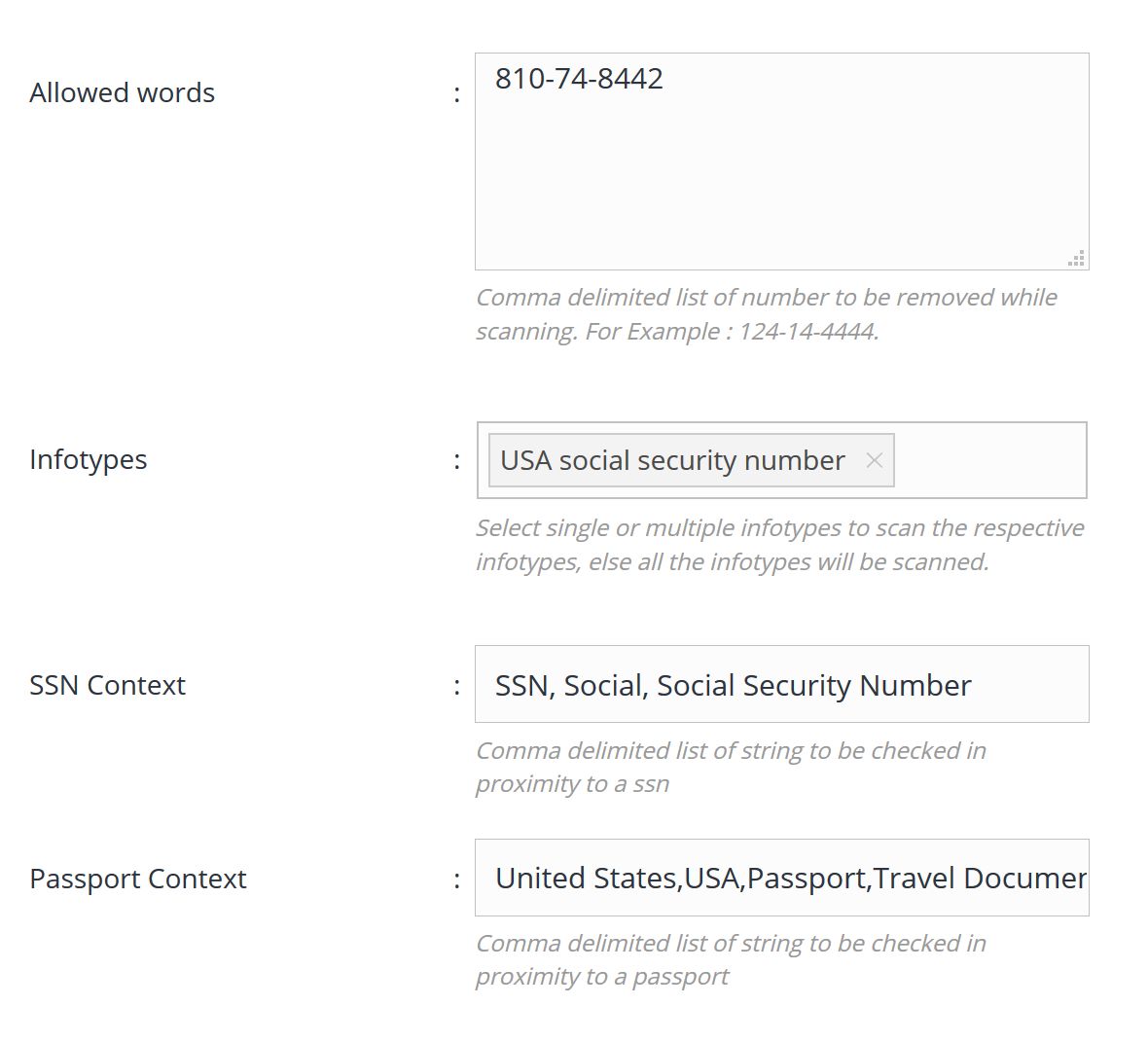Grab the Allowed words textarea resize handle
Image resolution: width=1148 pixels, height=1042 pixels.
click(1076, 258)
